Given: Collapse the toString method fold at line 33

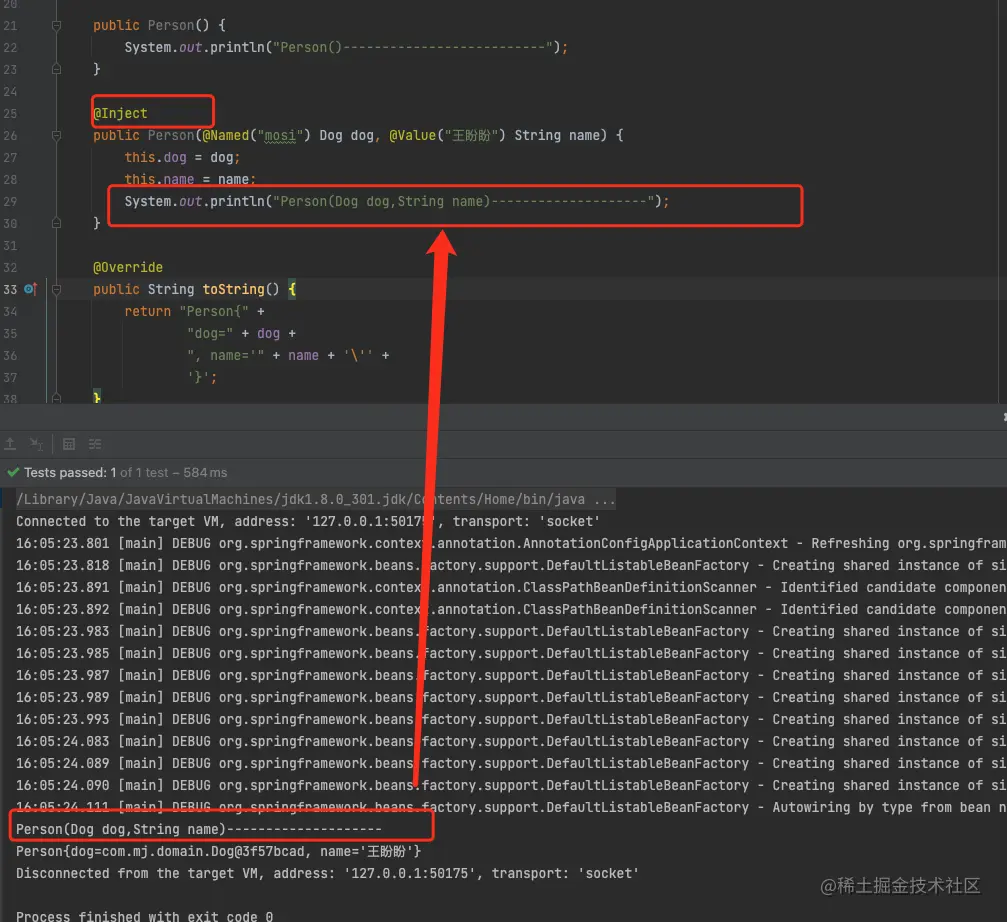Looking at the screenshot, I should [57, 290].
